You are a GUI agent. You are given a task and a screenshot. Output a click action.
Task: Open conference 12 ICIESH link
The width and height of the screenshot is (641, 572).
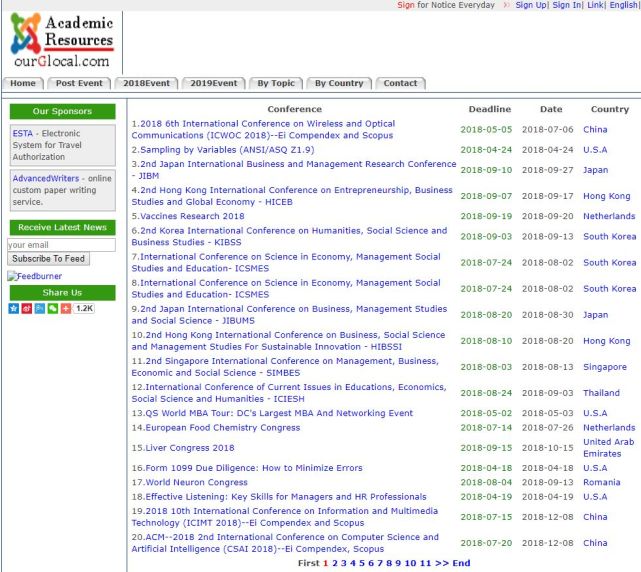tap(289, 393)
